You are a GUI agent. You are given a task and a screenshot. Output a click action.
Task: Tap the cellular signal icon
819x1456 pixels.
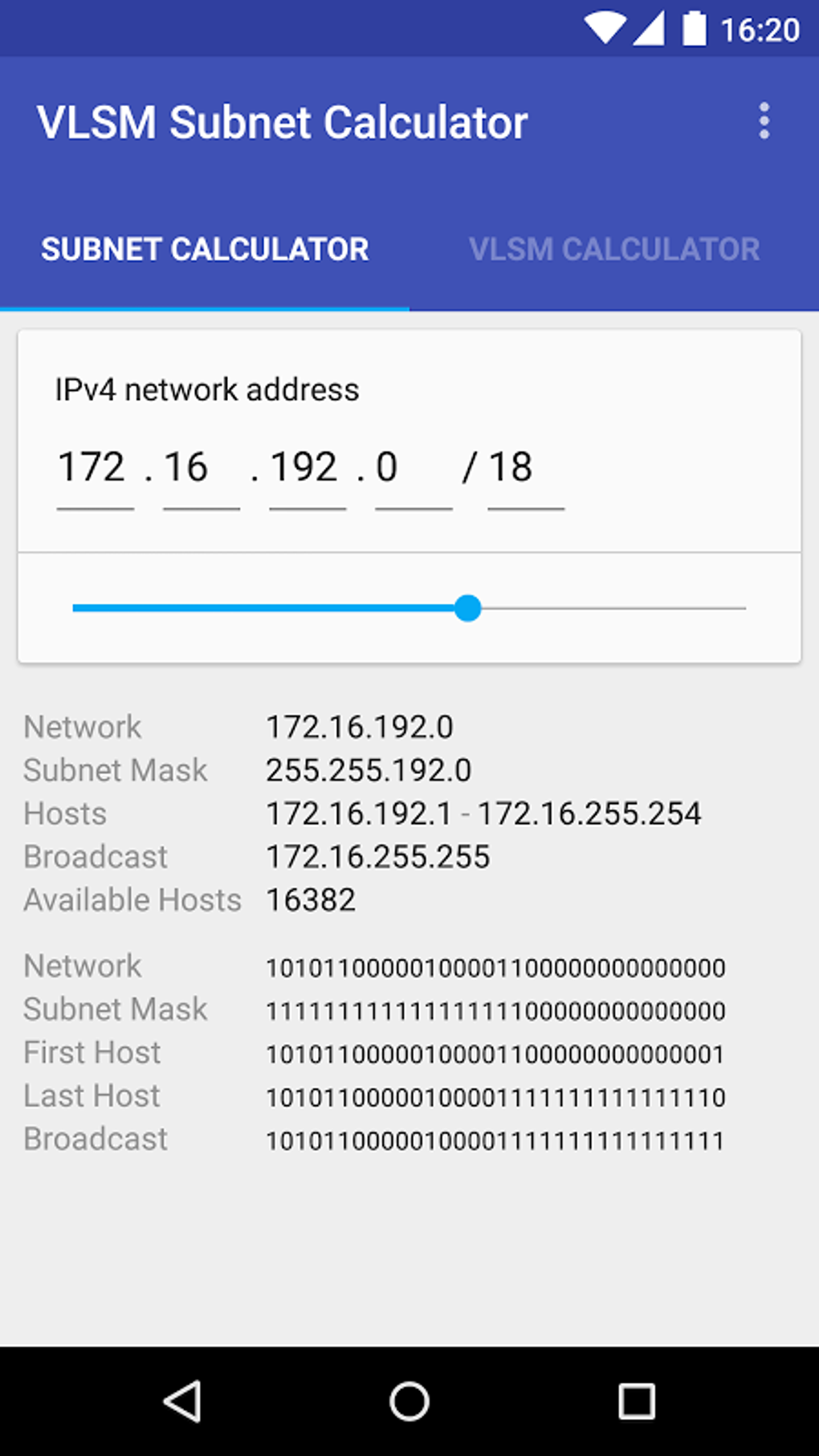point(649,29)
